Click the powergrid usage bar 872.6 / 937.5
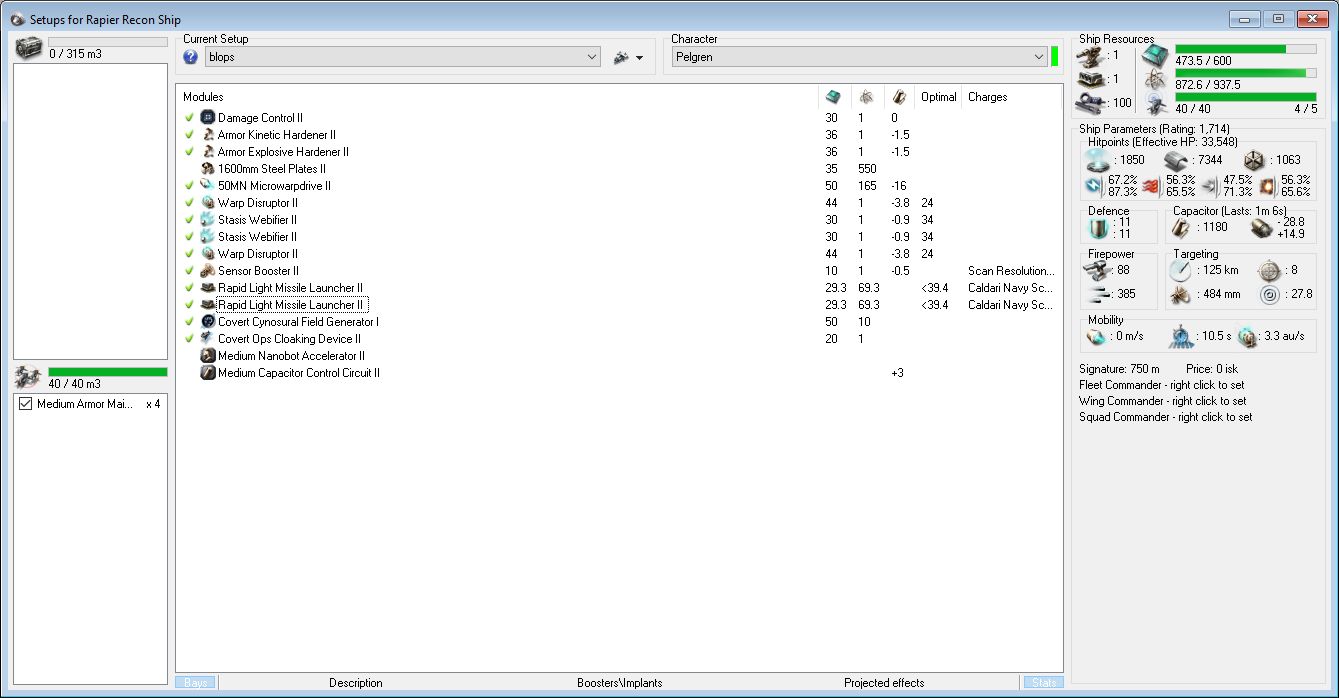Viewport: 1339px width, 698px height. click(x=1245, y=73)
